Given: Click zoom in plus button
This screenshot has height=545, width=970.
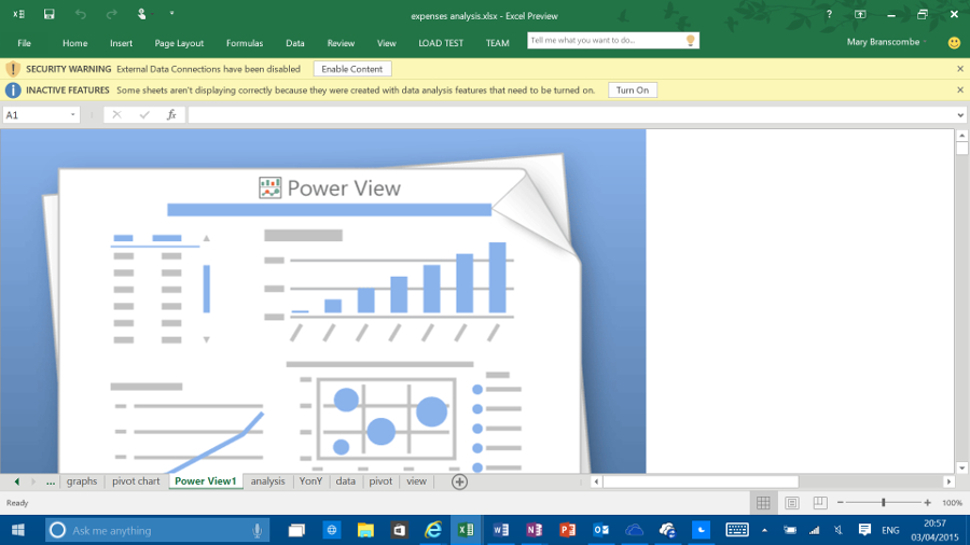Looking at the screenshot, I should (927, 503).
